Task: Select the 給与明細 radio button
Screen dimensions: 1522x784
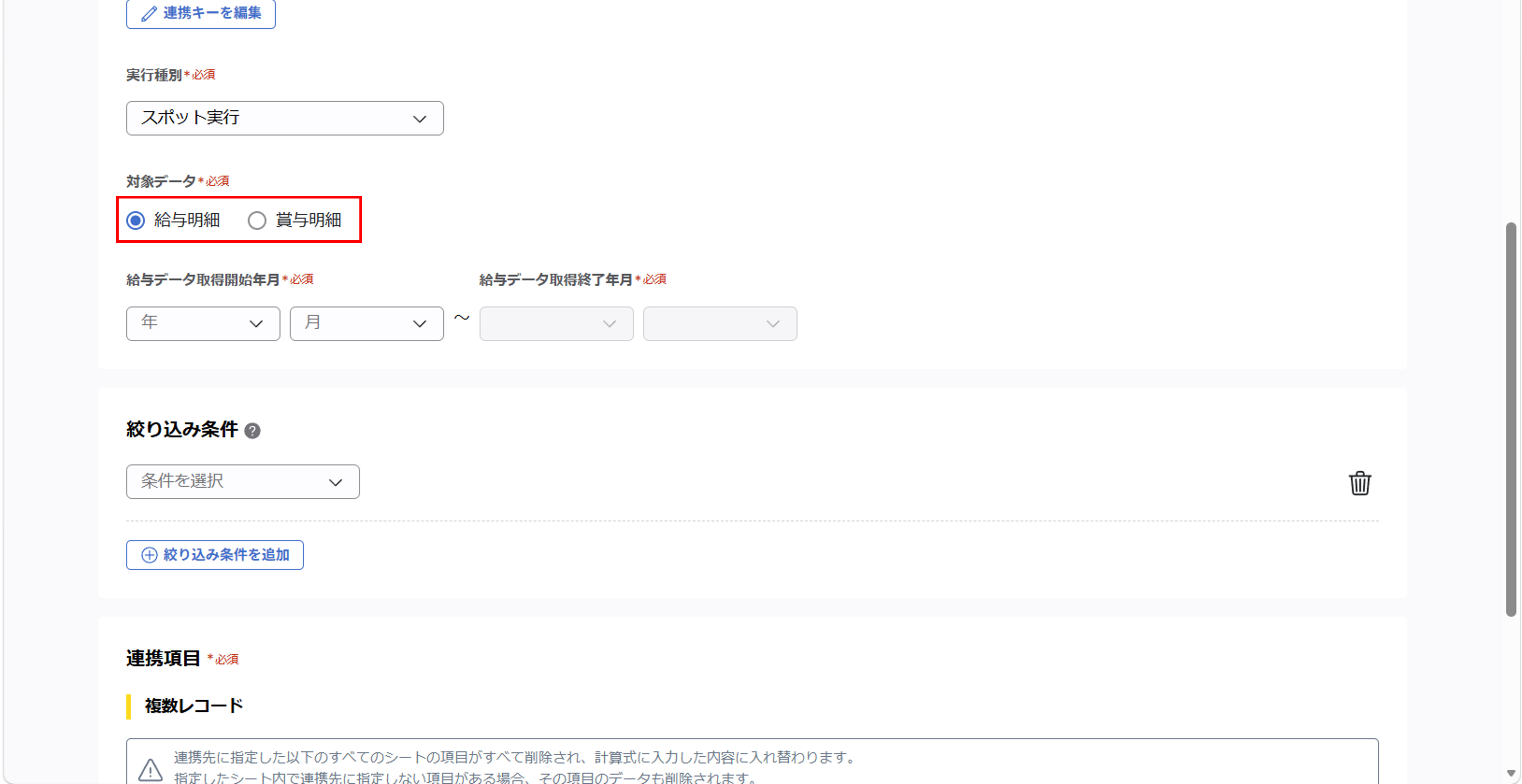Action: (x=135, y=220)
